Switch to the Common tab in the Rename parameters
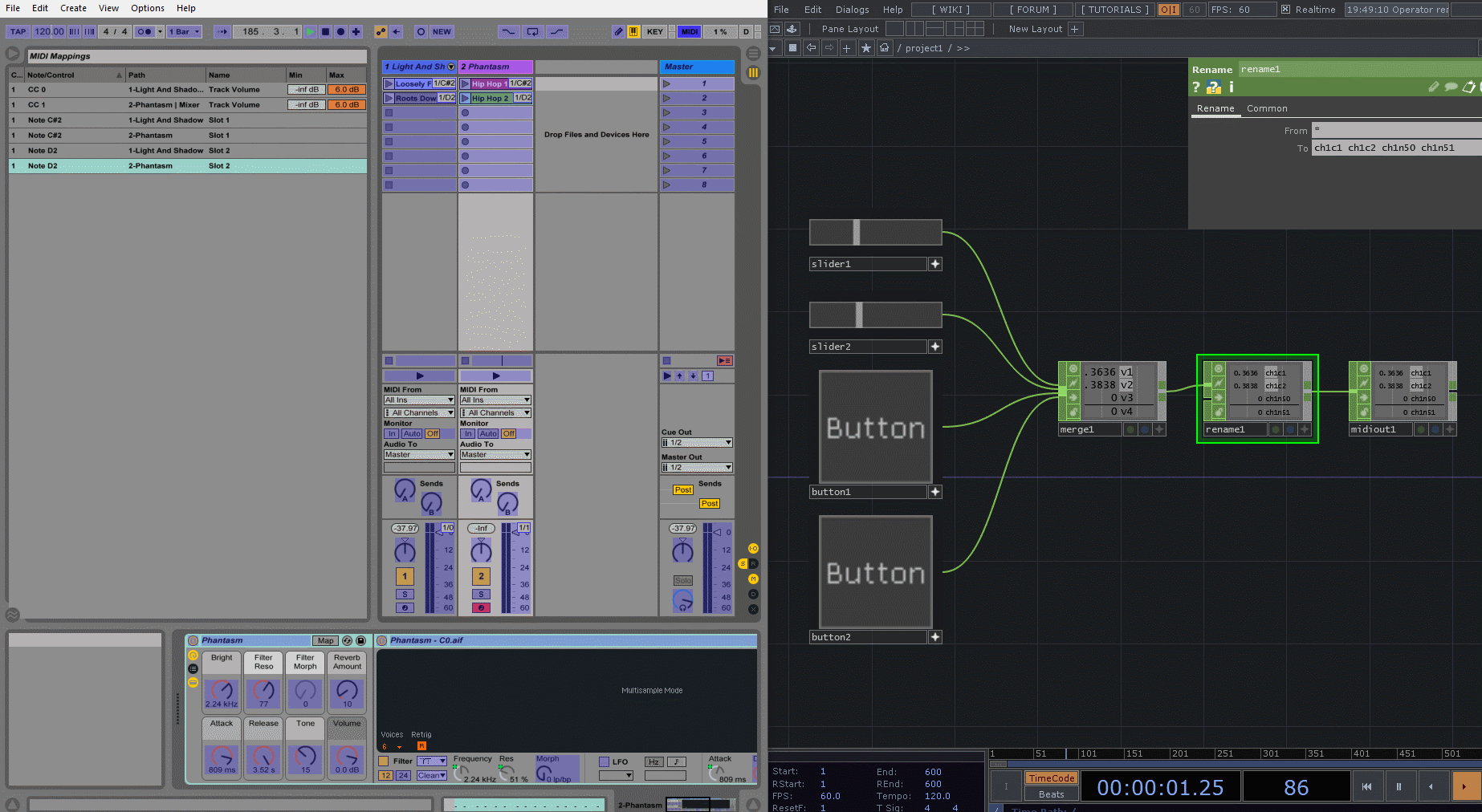This screenshot has width=1482, height=812. [1267, 108]
